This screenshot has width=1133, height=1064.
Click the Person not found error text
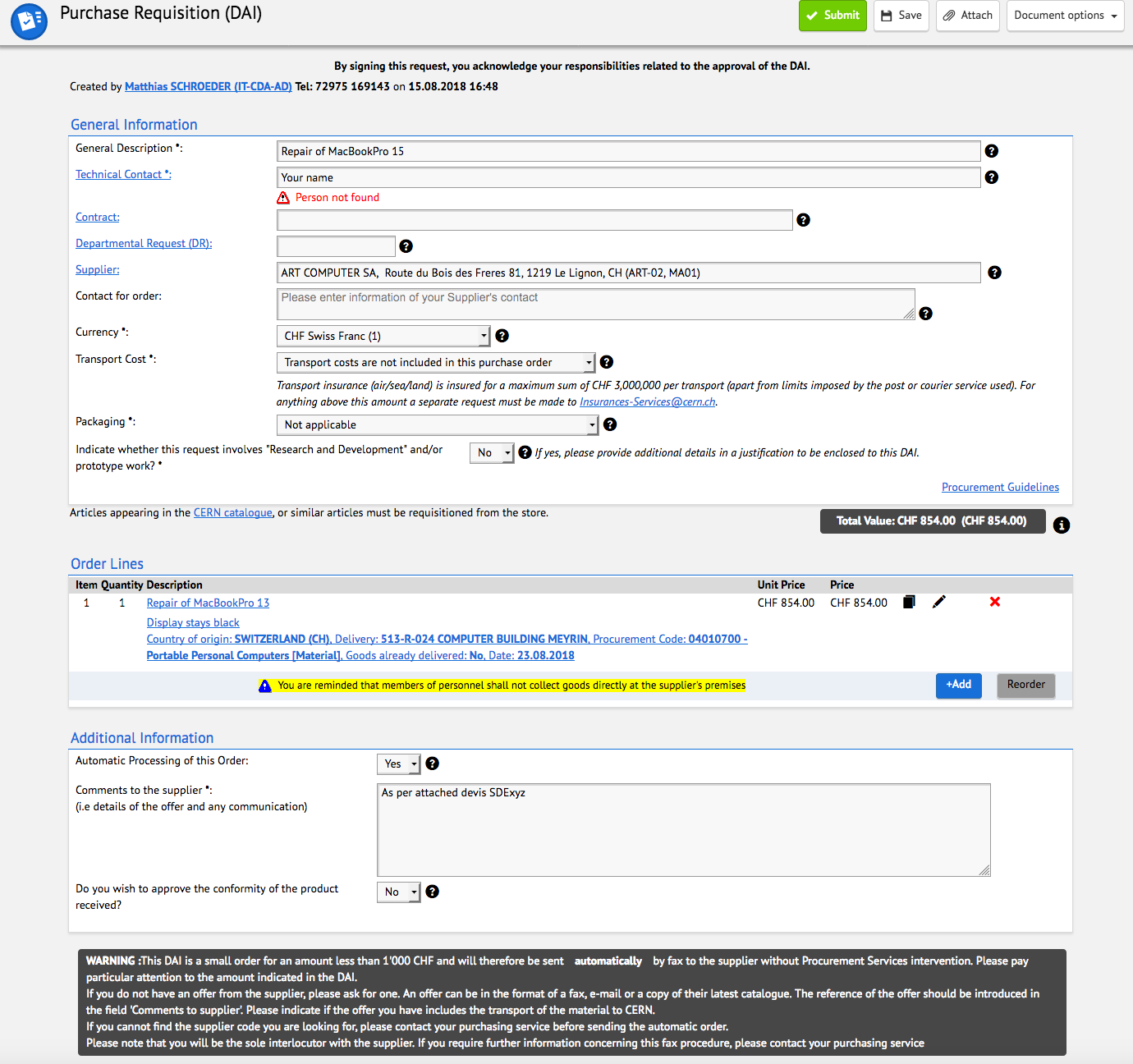337,197
